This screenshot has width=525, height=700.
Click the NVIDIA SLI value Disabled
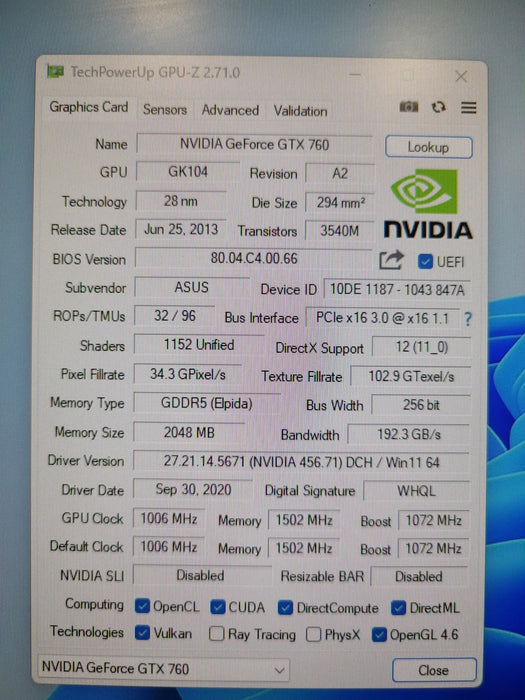[200, 575]
